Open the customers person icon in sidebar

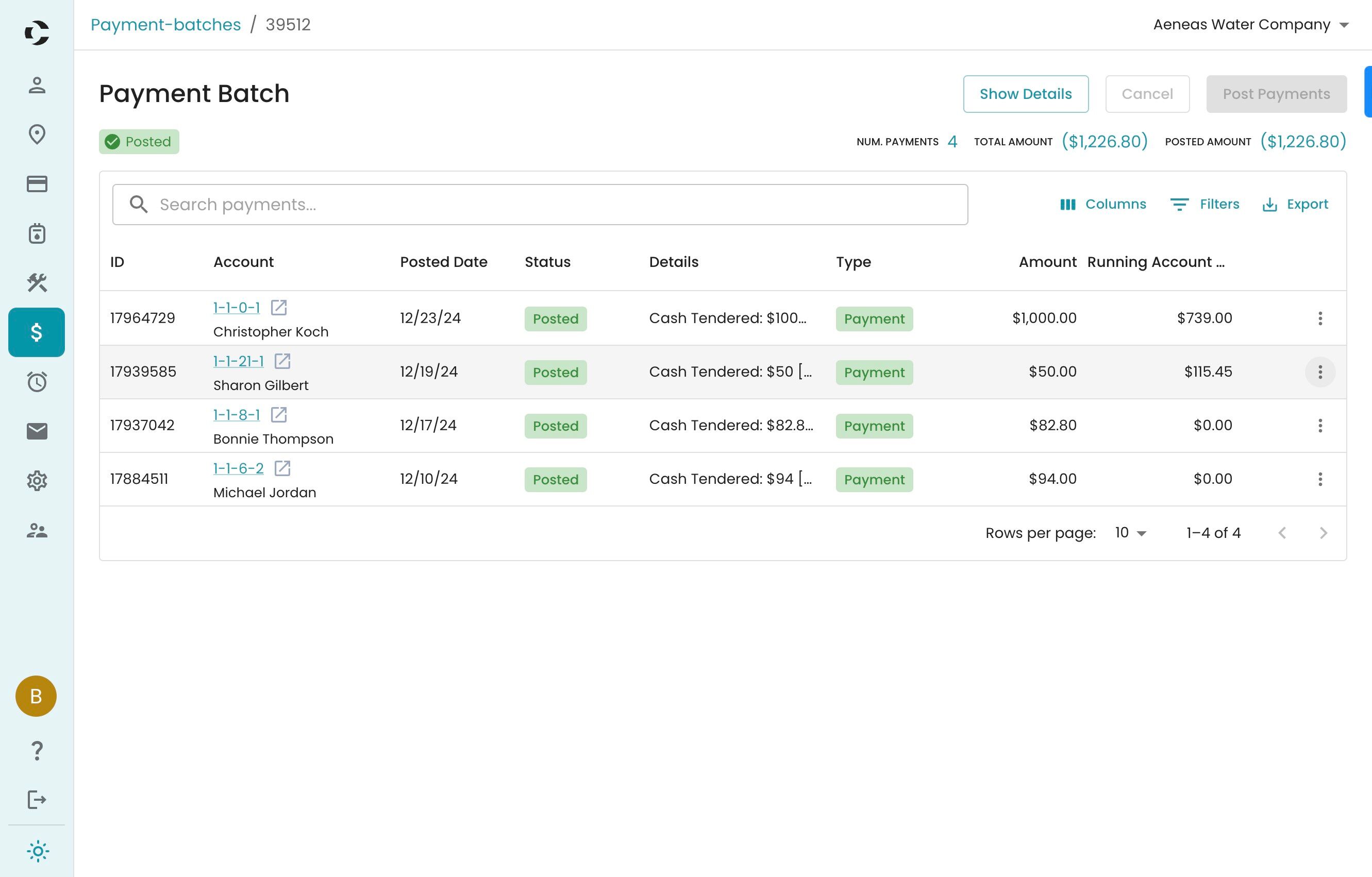(37, 86)
